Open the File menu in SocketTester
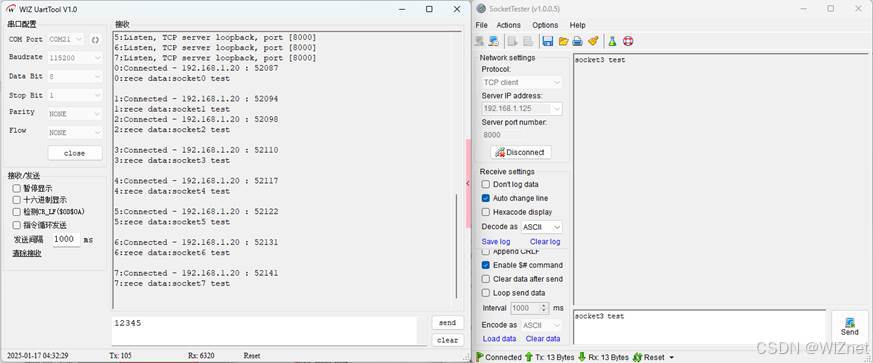 pos(482,25)
